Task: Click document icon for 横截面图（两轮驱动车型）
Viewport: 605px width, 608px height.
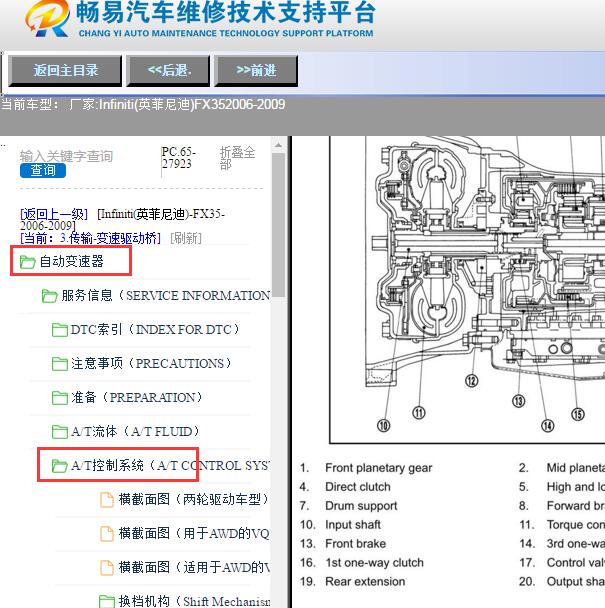Action: point(107,499)
